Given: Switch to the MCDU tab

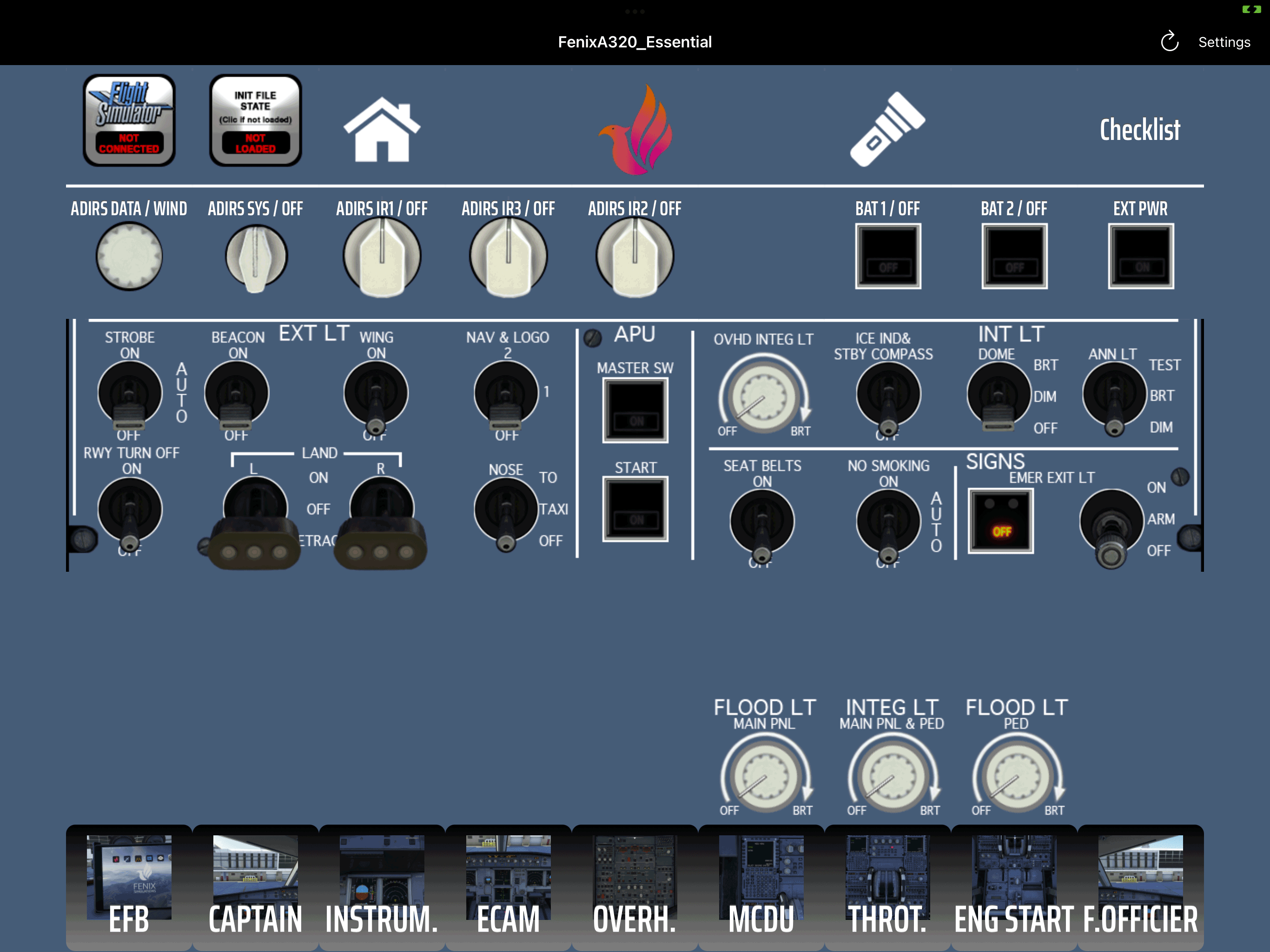Looking at the screenshot, I should 761,887.
